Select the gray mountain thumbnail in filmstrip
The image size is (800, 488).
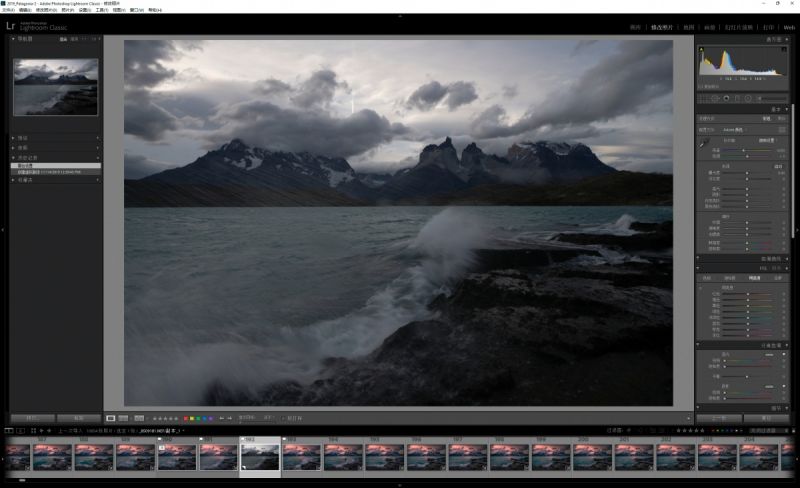click(x=260, y=457)
